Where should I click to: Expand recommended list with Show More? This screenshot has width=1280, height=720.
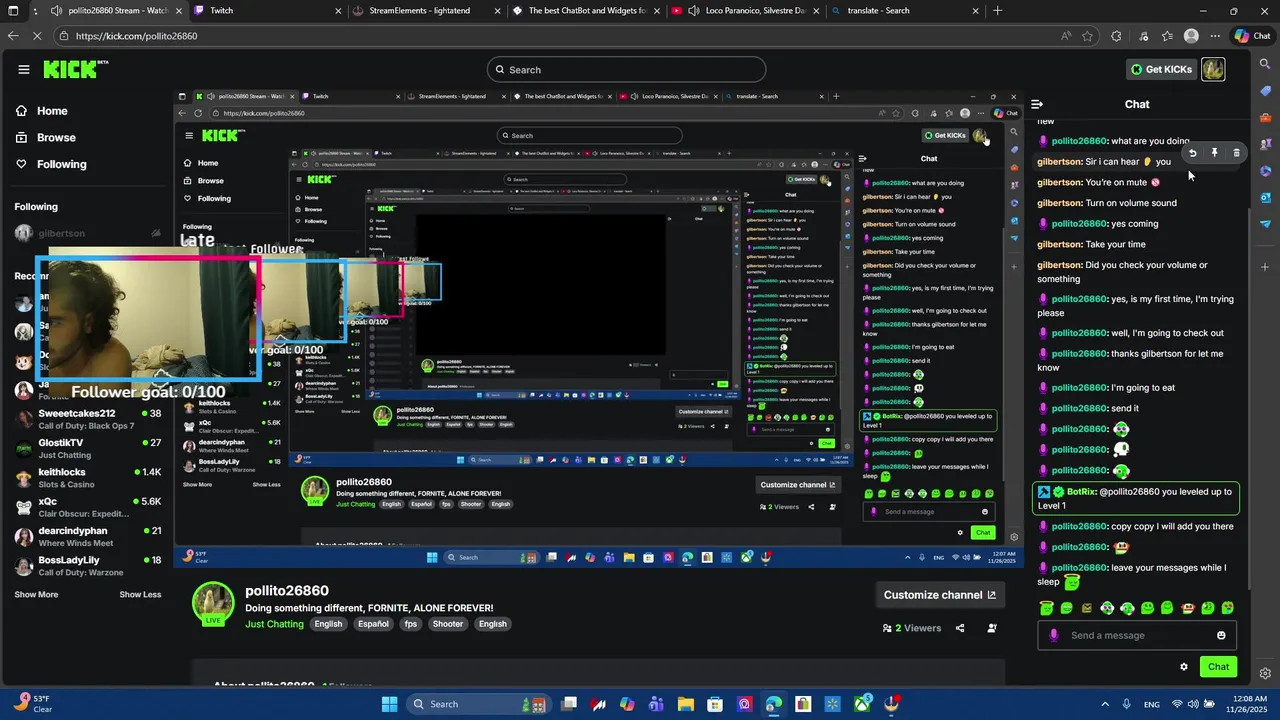(x=36, y=595)
